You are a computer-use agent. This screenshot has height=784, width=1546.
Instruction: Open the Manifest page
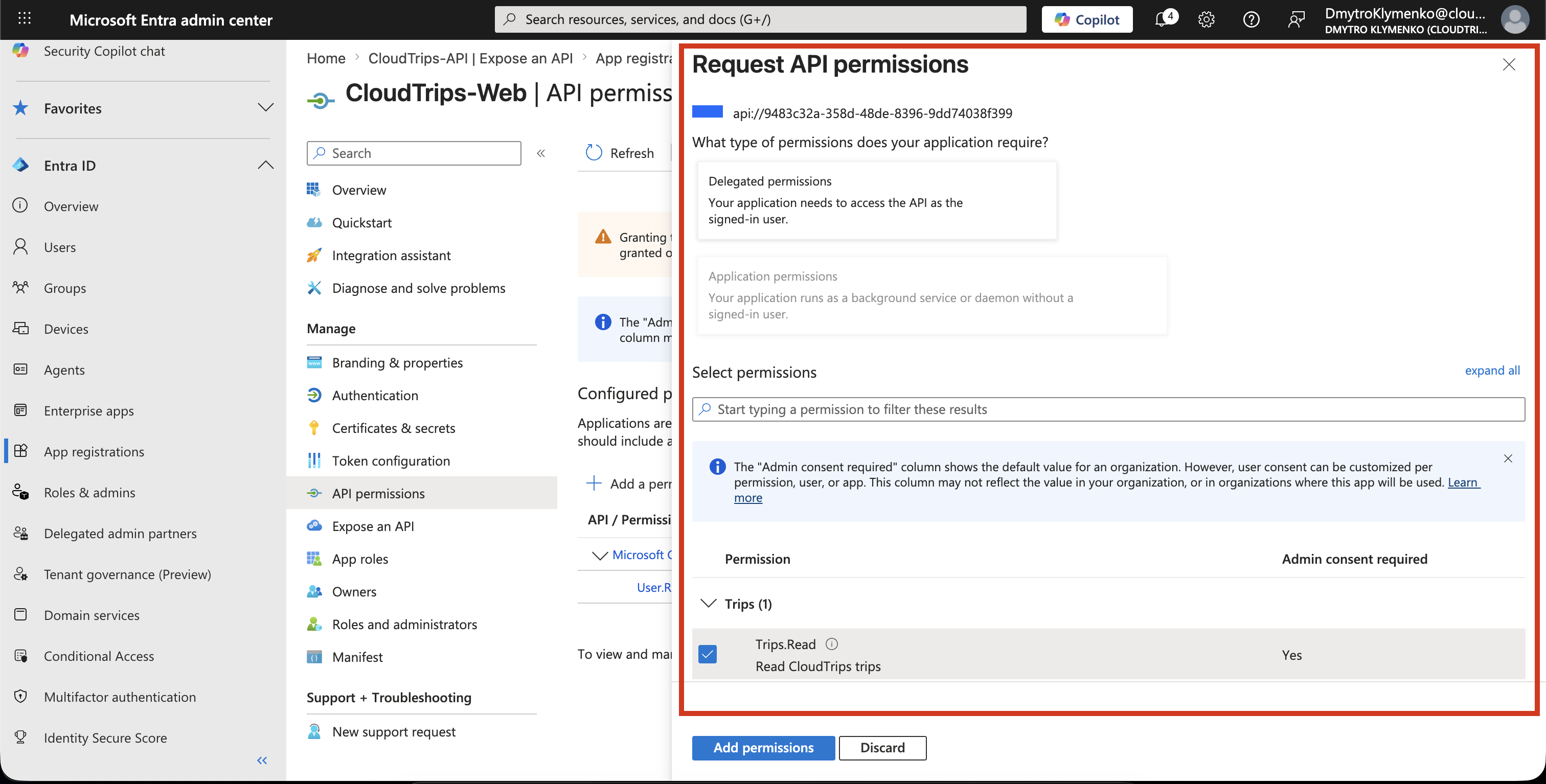(357, 657)
